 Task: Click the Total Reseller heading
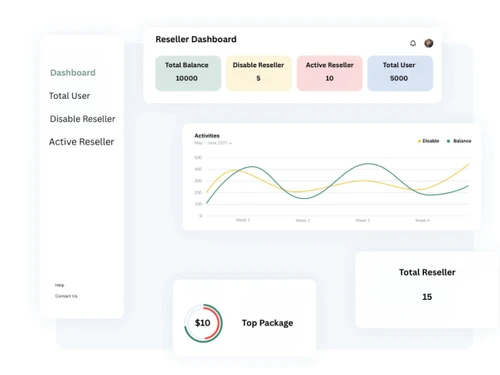pyautogui.click(x=427, y=272)
